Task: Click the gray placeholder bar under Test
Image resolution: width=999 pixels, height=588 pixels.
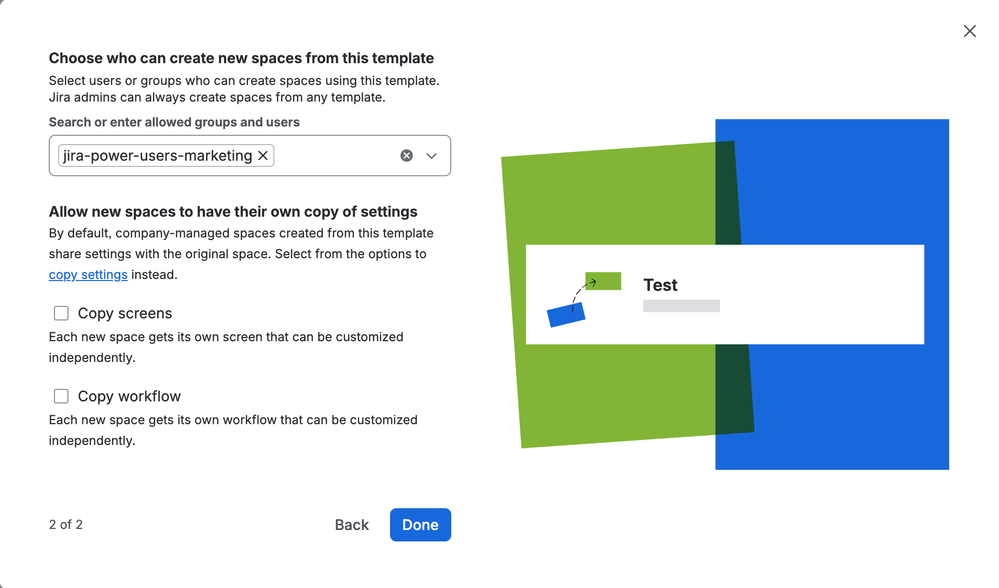Action: tap(681, 306)
